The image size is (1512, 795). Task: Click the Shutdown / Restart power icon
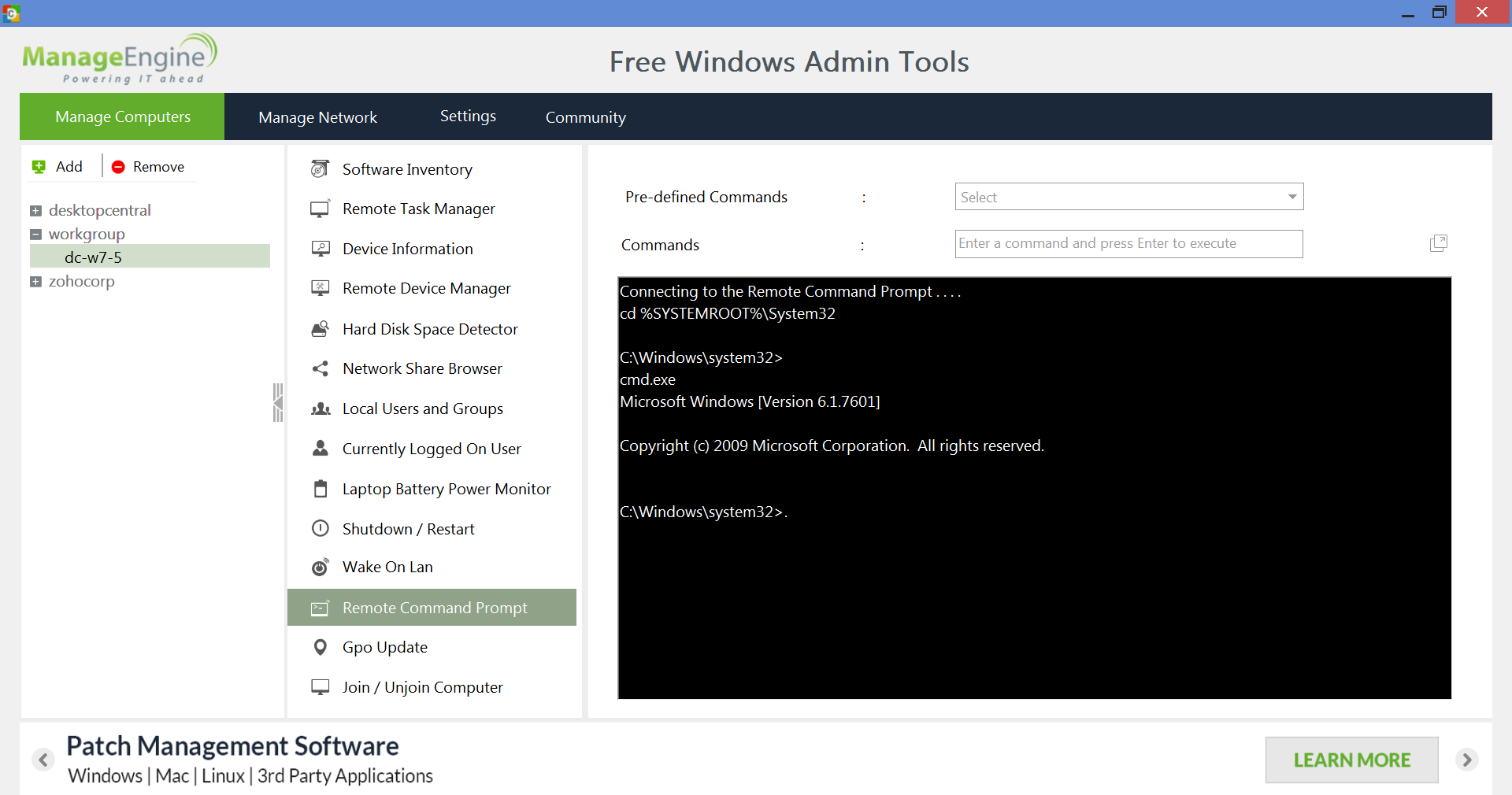(x=320, y=528)
